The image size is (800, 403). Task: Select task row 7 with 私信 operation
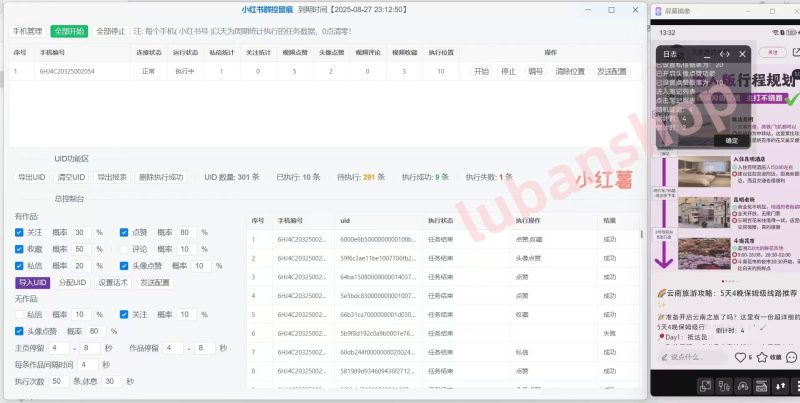pyautogui.click(x=443, y=352)
